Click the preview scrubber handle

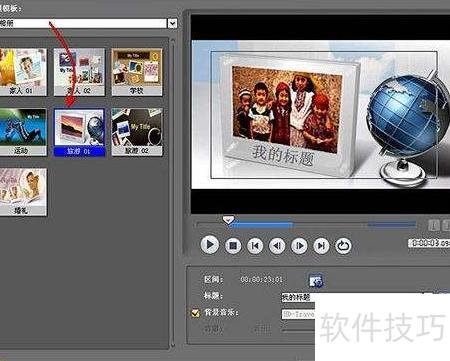coord(228,220)
